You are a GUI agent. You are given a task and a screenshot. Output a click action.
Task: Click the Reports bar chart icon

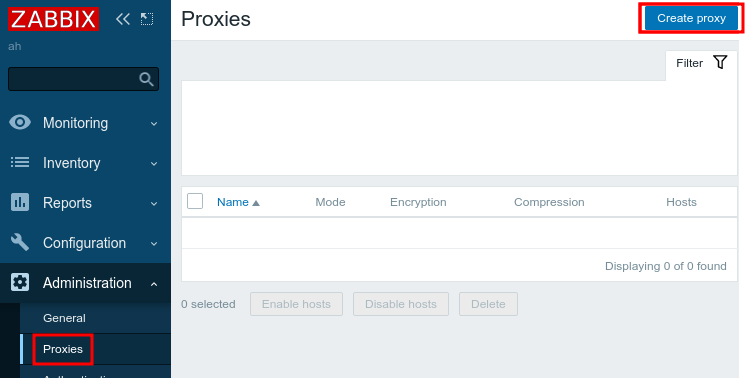[x=20, y=202]
